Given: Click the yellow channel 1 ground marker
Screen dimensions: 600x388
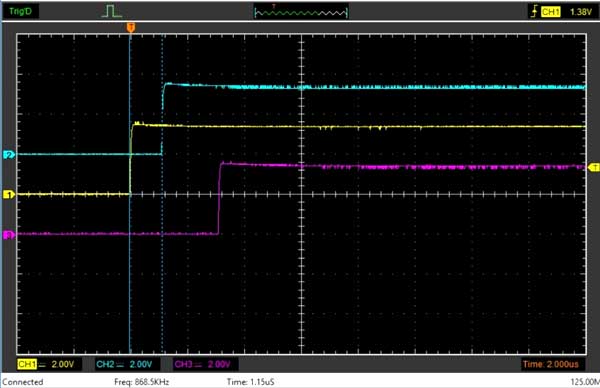Looking at the screenshot, I should pos(8,195).
